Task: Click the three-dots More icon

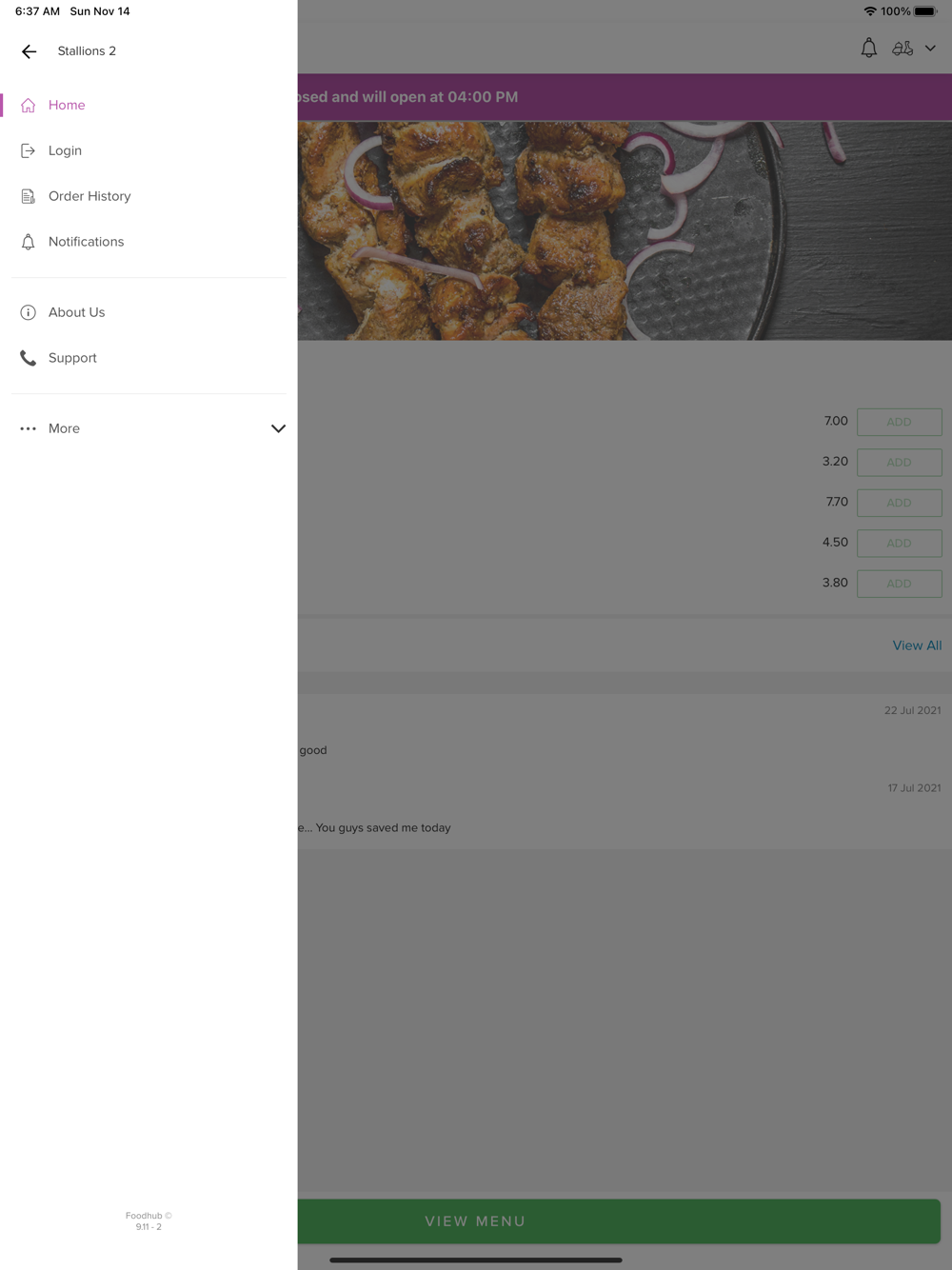Action: click(x=29, y=428)
